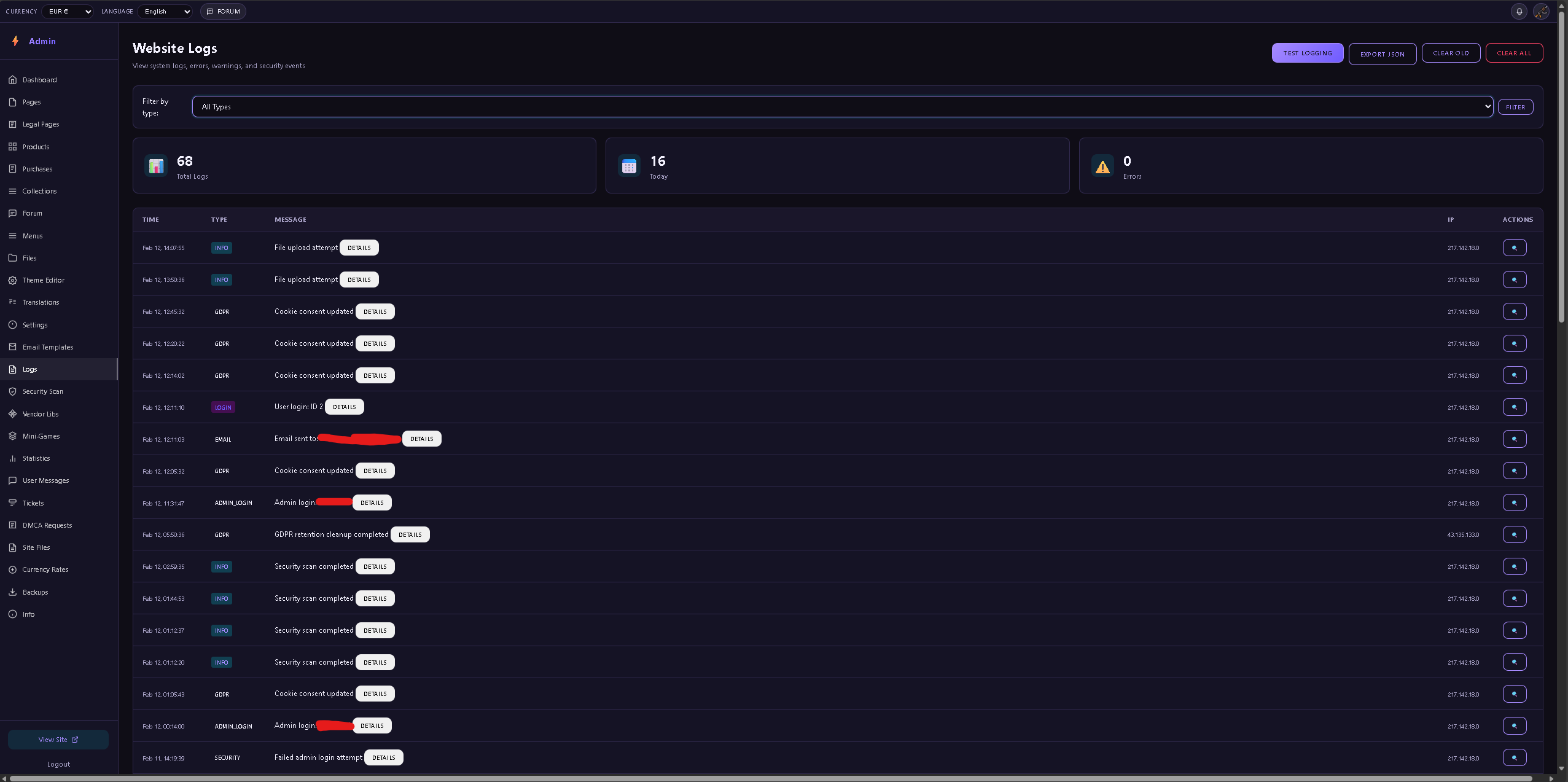Open DETAILS for the GDPR retention cleanup entry

[409, 534]
